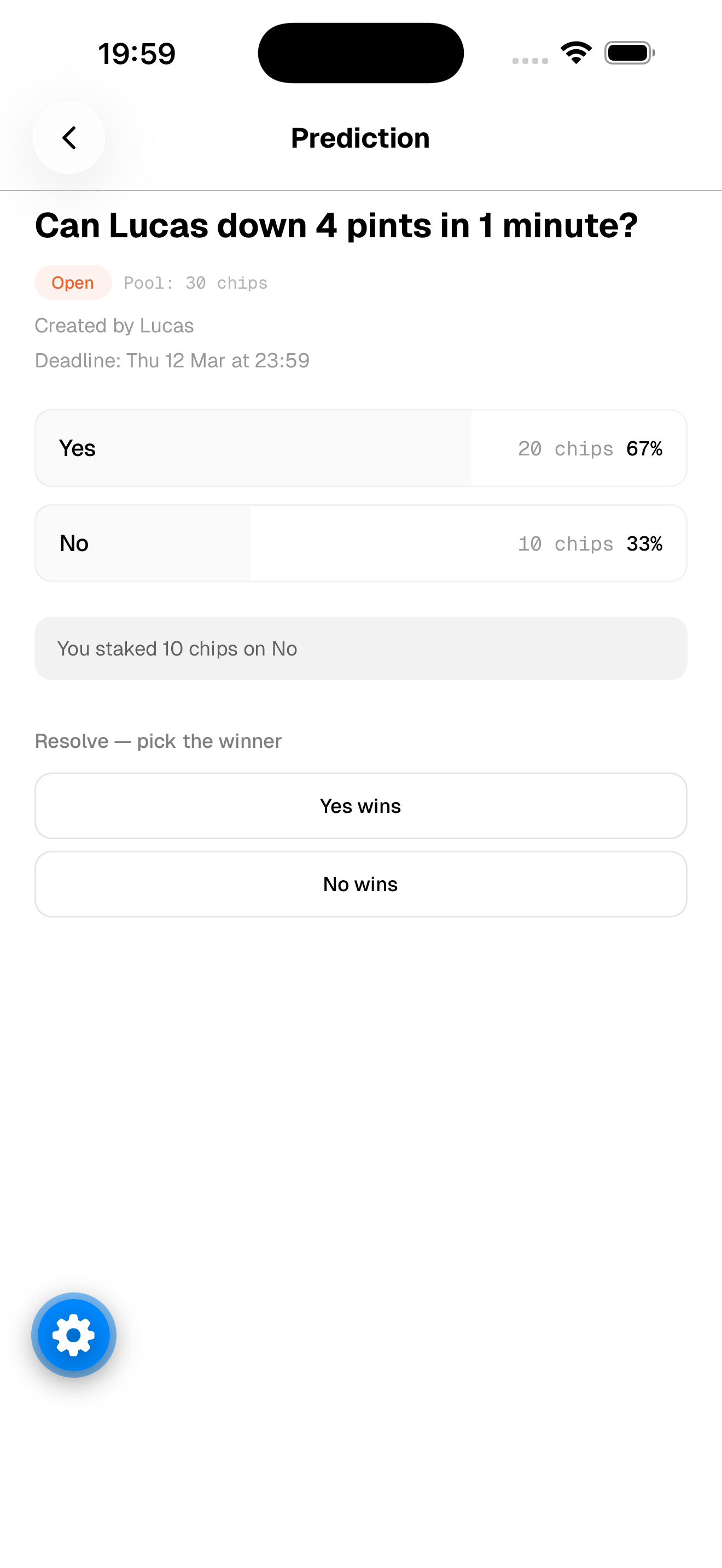Tap the back chevron icon
722x1568 pixels.
click(69, 138)
